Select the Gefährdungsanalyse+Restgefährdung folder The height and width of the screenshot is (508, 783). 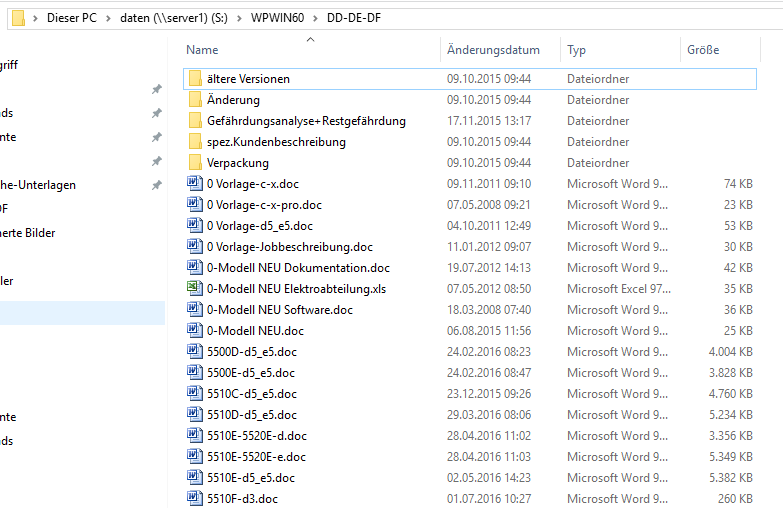pos(306,121)
